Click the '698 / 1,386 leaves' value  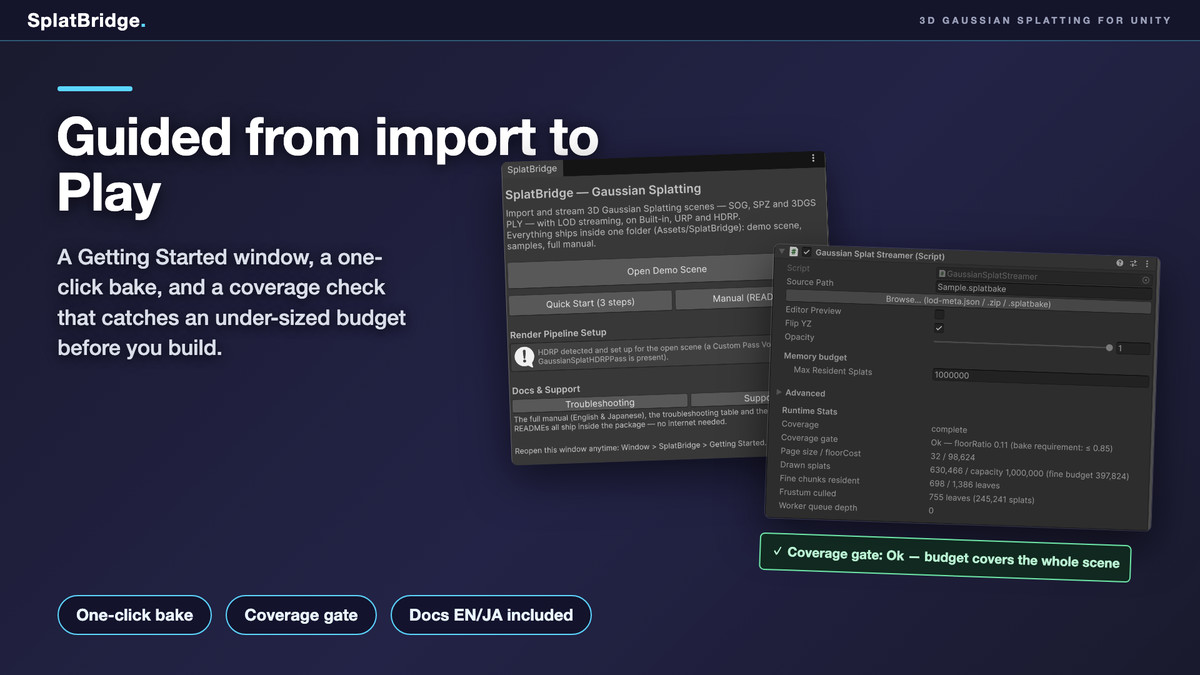coord(964,484)
